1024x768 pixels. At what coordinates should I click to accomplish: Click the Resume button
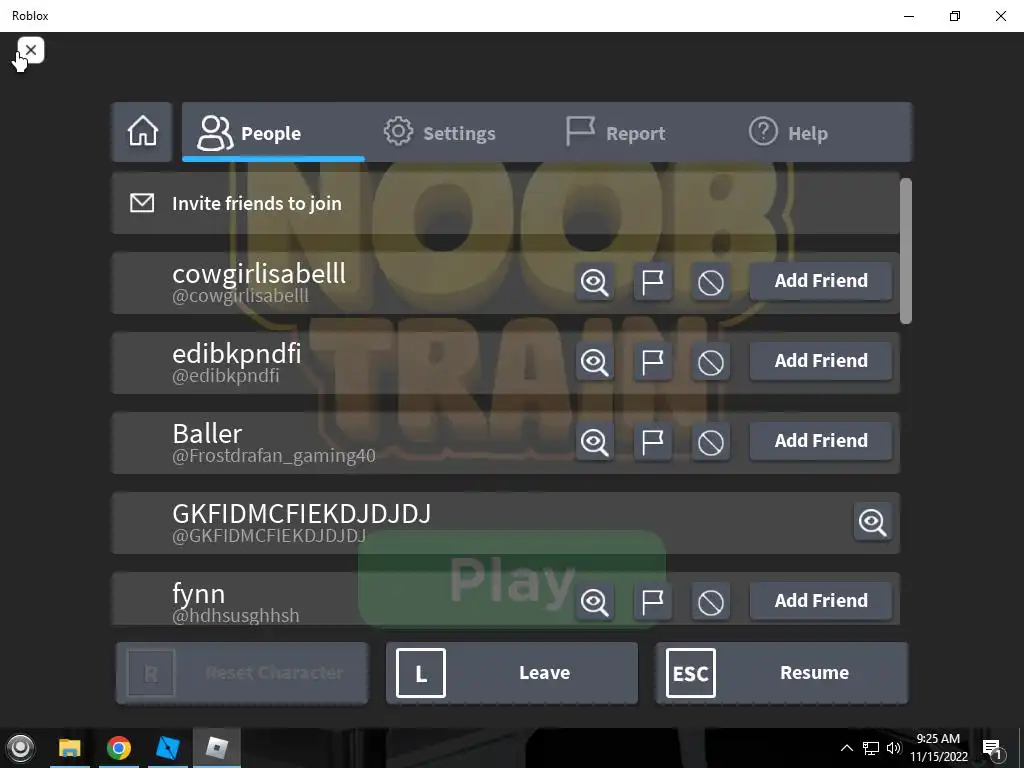782,673
